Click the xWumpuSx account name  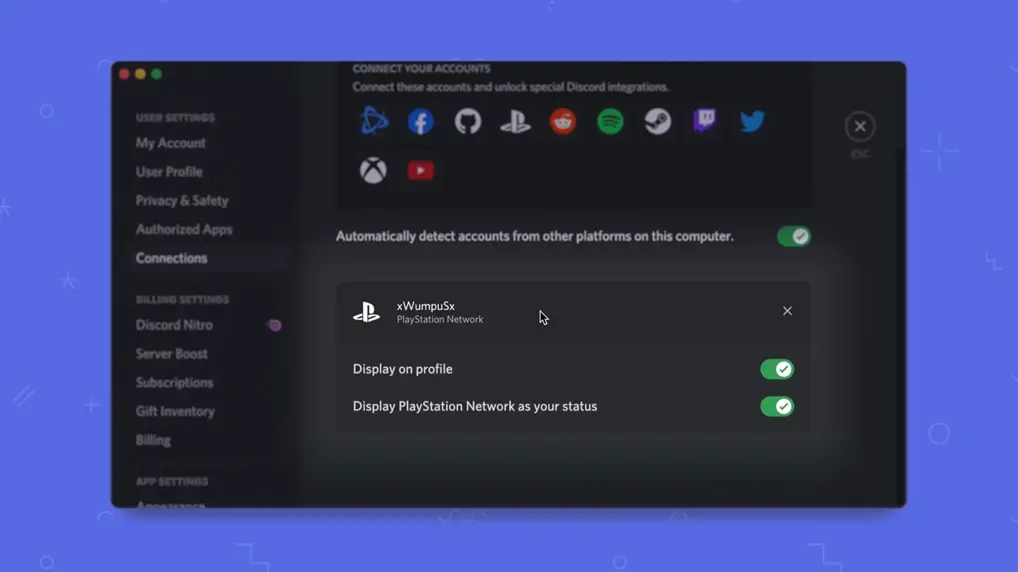click(425, 306)
